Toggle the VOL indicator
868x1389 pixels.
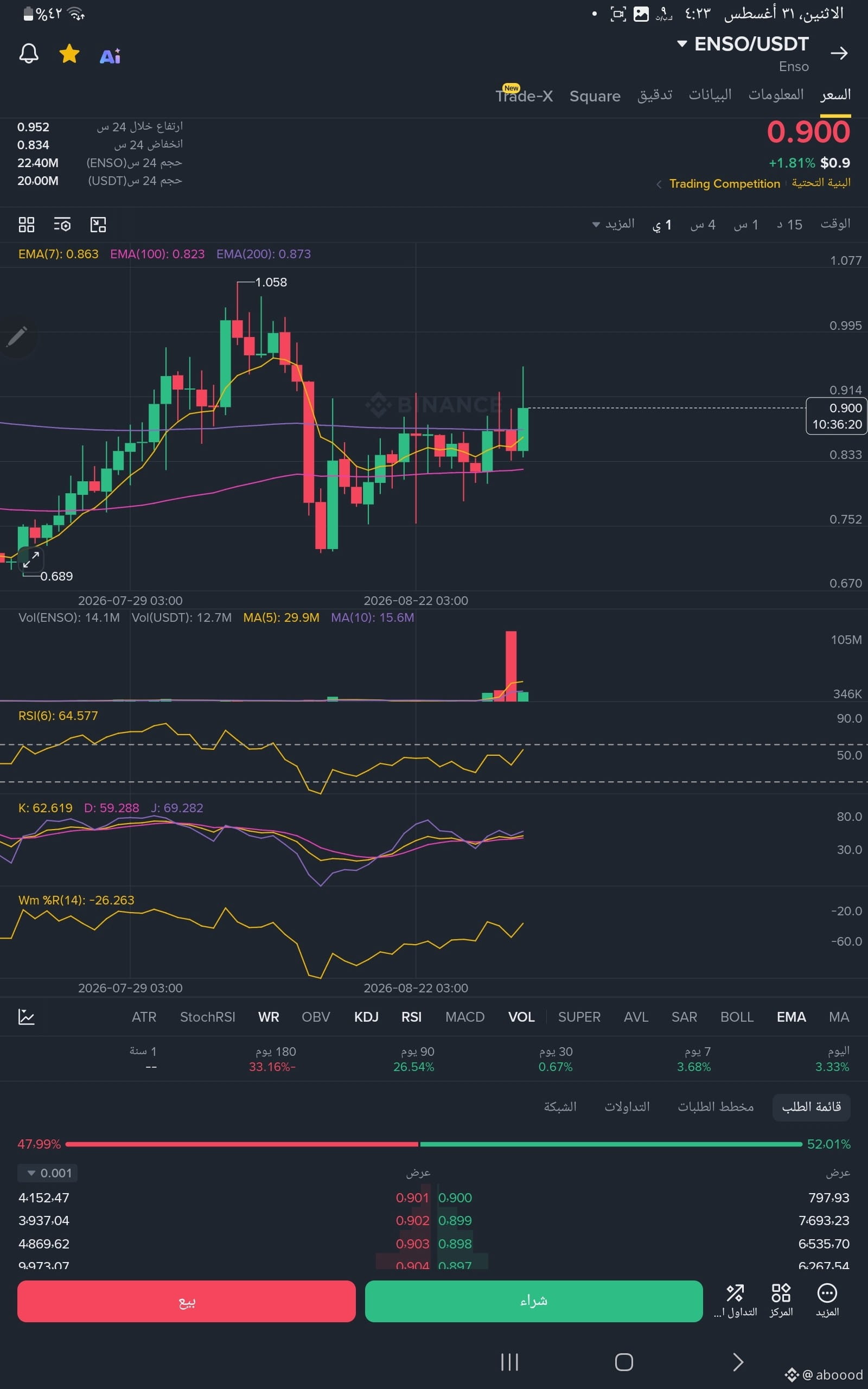tap(521, 1017)
